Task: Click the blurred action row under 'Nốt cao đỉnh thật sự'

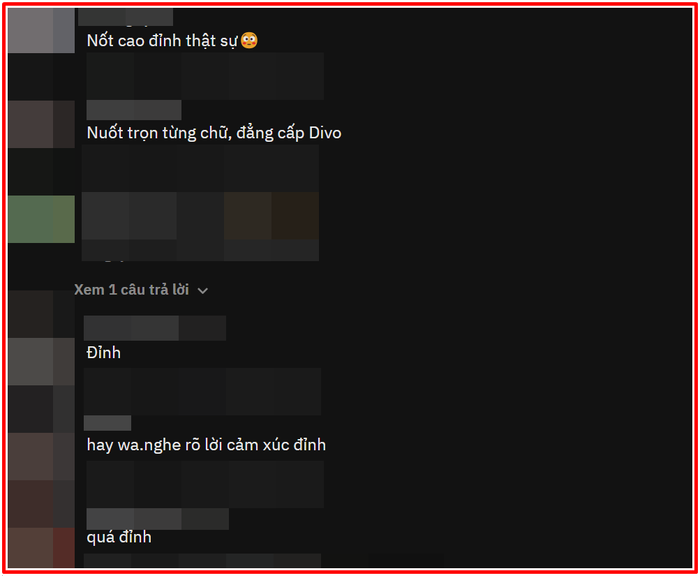Action: click(205, 76)
